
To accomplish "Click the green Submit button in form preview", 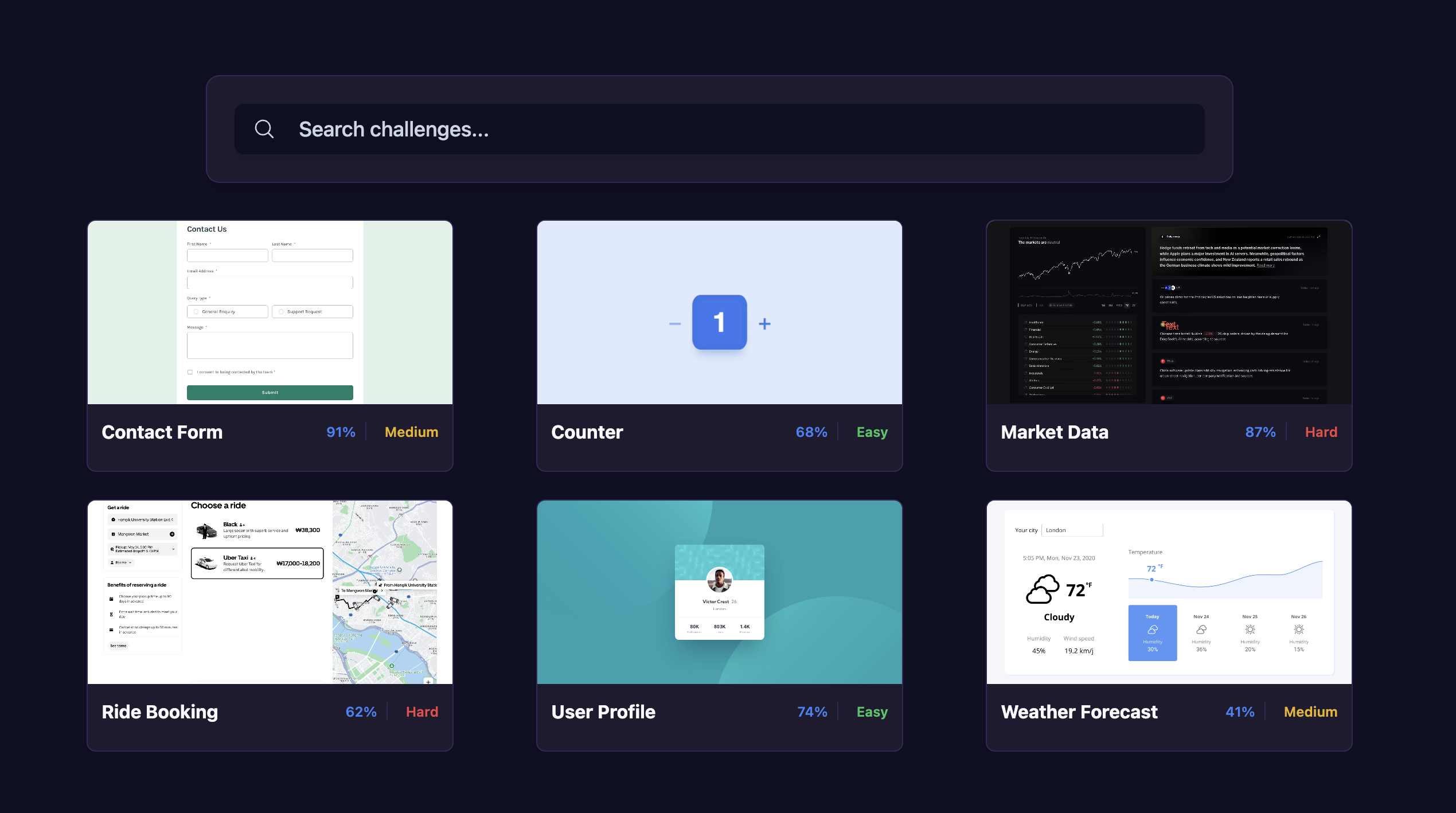I will [270, 393].
